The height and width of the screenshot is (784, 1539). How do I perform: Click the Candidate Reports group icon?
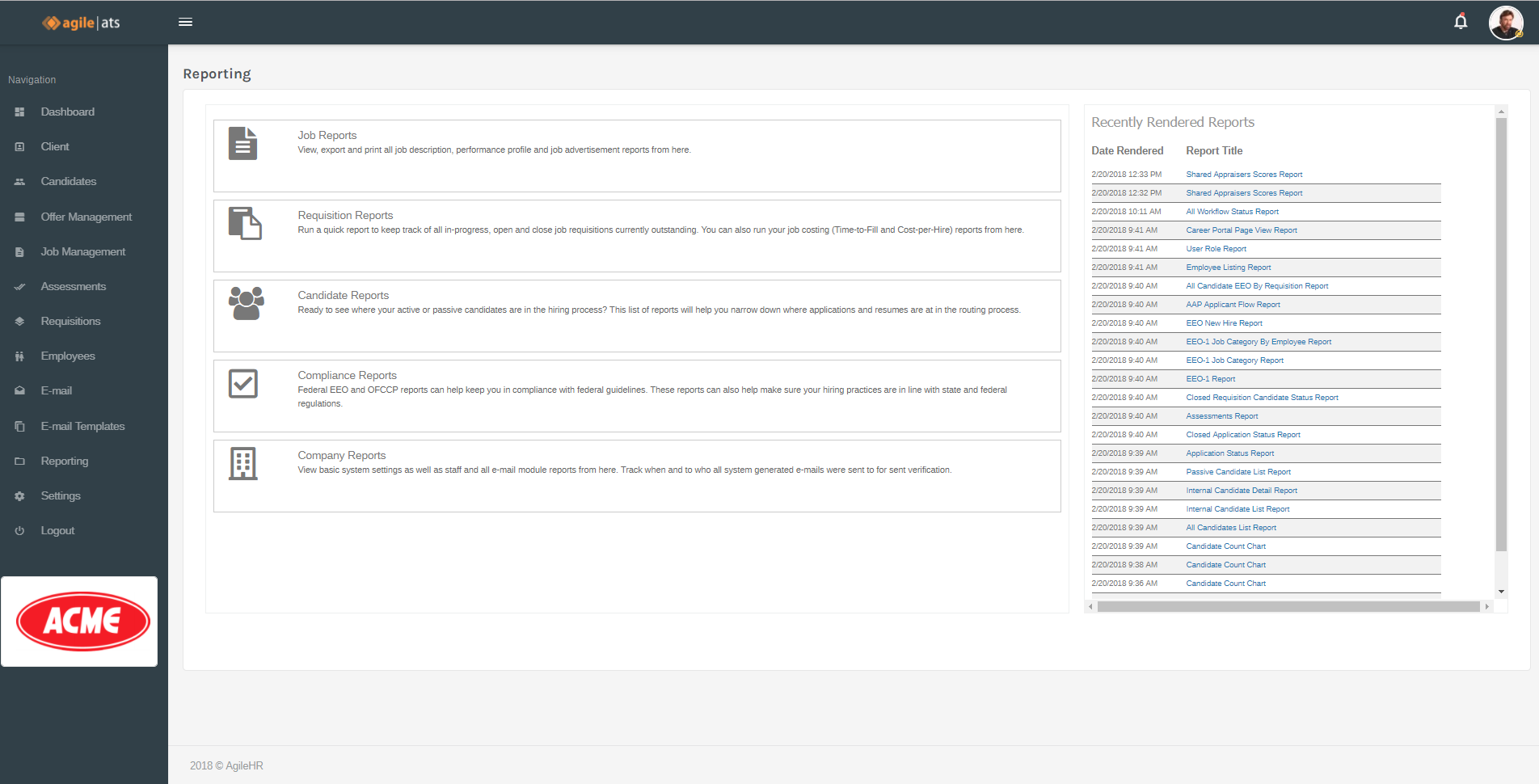pyautogui.click(x=245, y=305)
